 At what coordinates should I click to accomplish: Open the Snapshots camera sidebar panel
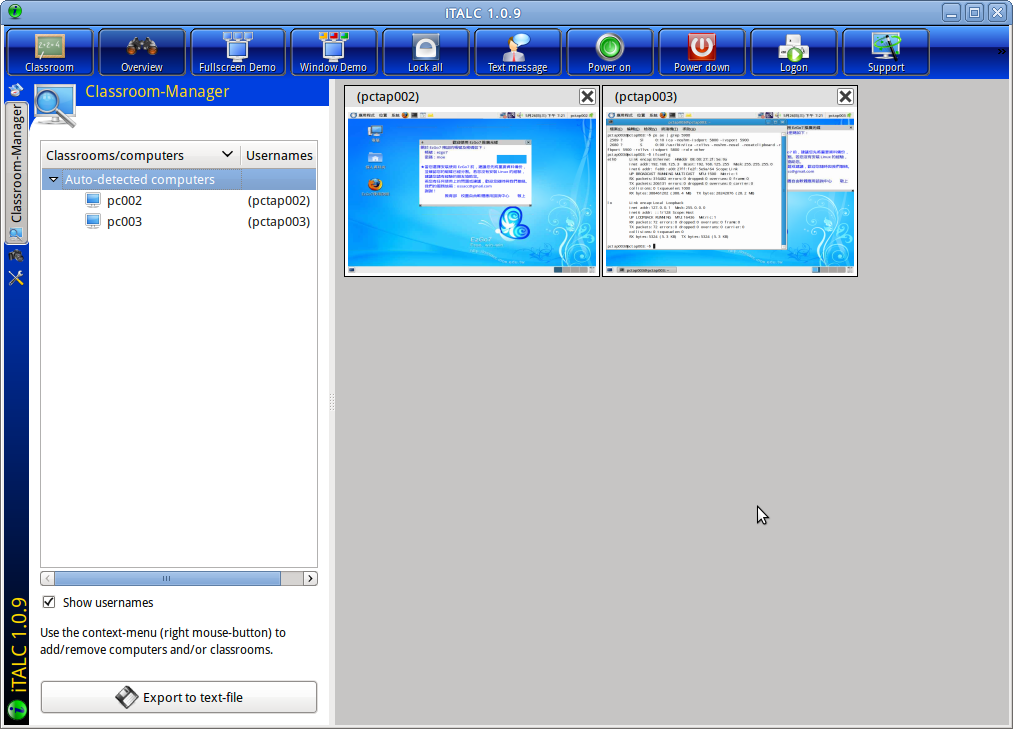[16, 256]
